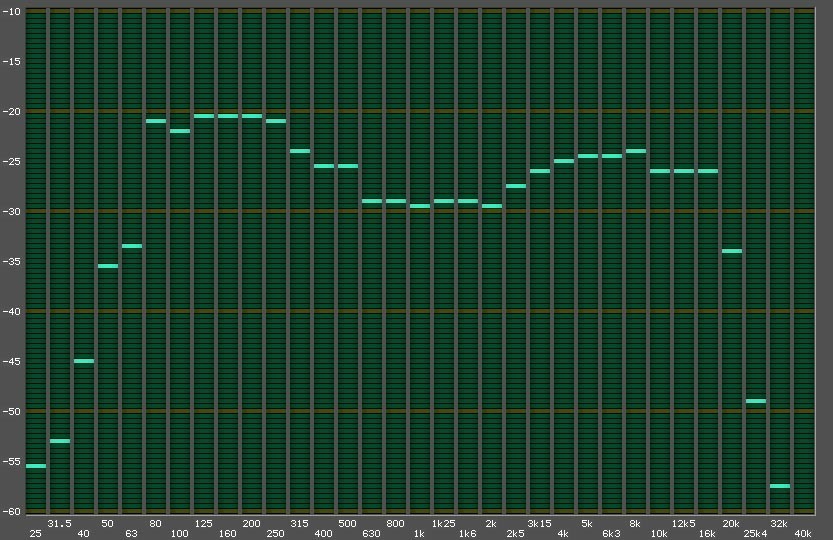833x540 pixels.
Task: Click the 40k frequency label
Action: click(803, 534)
